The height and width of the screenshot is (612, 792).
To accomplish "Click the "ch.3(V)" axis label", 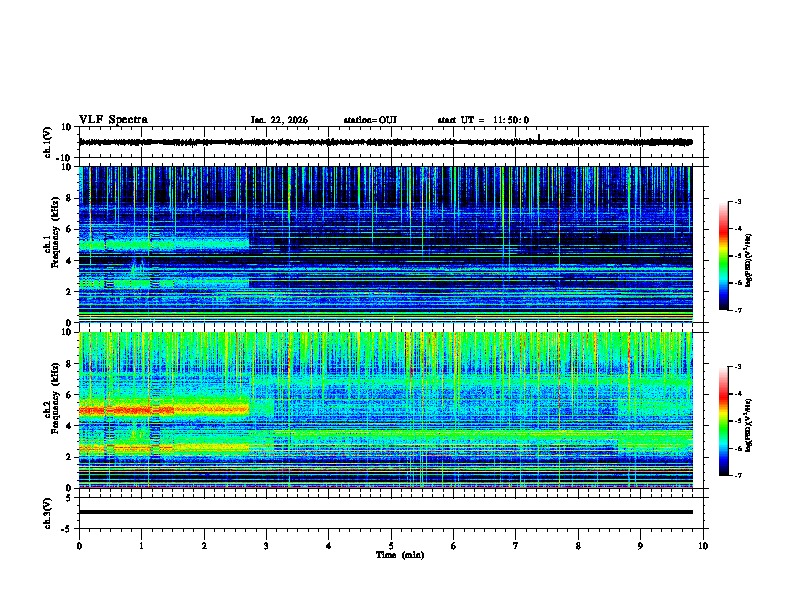I will pyautogui.click(x=47, y=513).
